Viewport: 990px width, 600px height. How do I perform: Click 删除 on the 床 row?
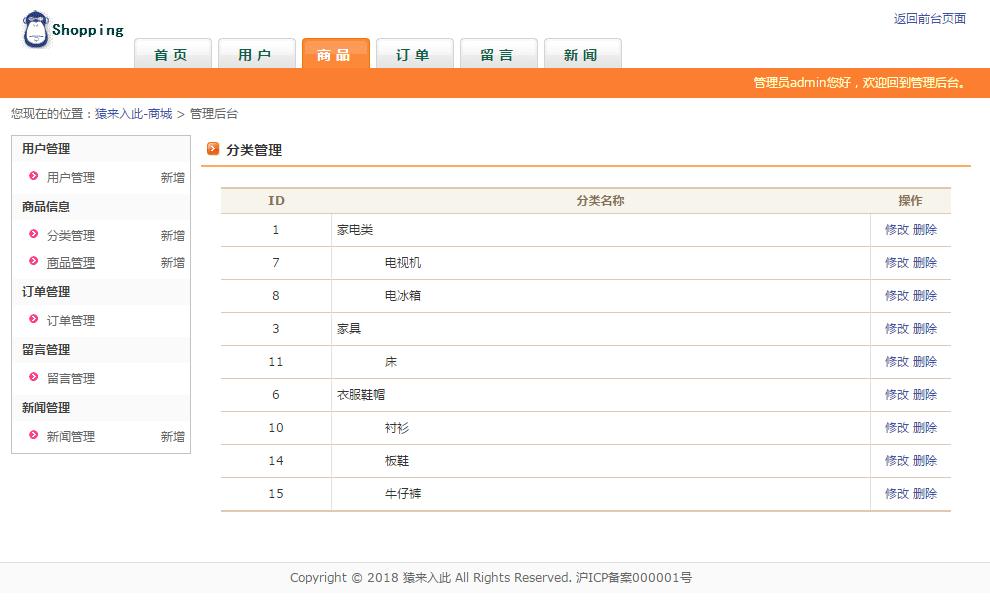point(926,361)
